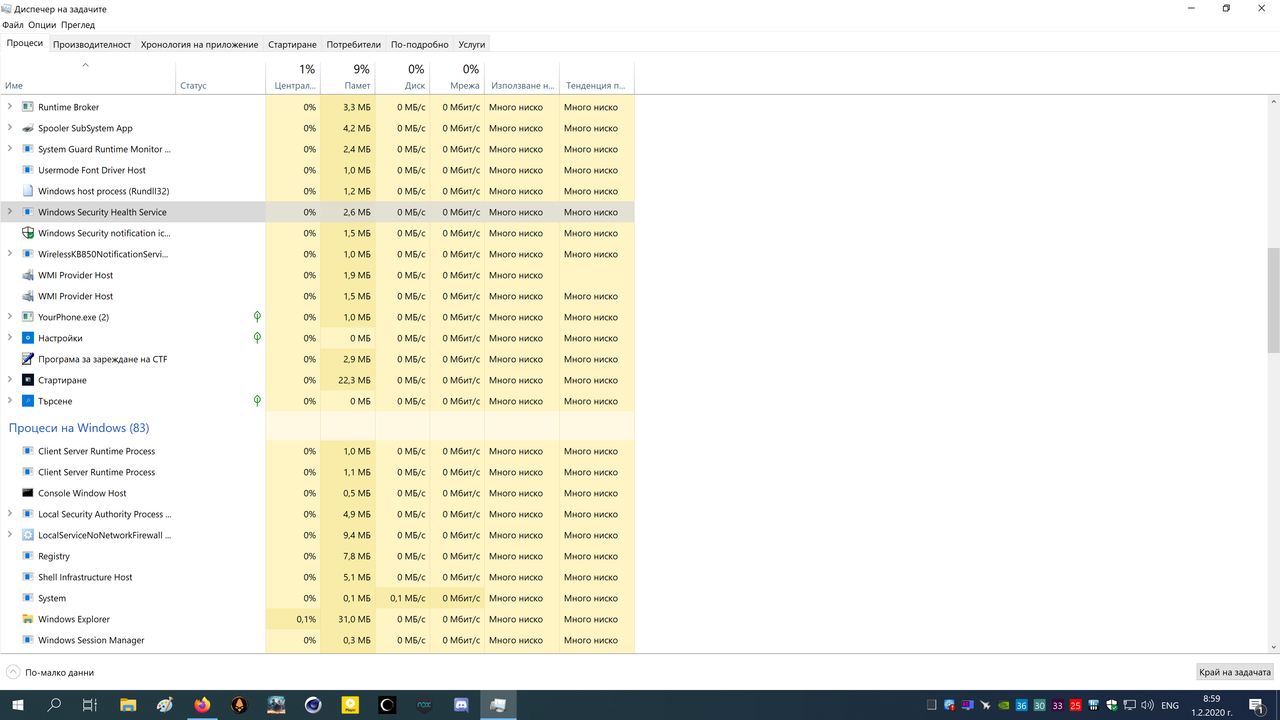
Task: Select the Usermode Font Driver Host row
Action: click(317, 170)
